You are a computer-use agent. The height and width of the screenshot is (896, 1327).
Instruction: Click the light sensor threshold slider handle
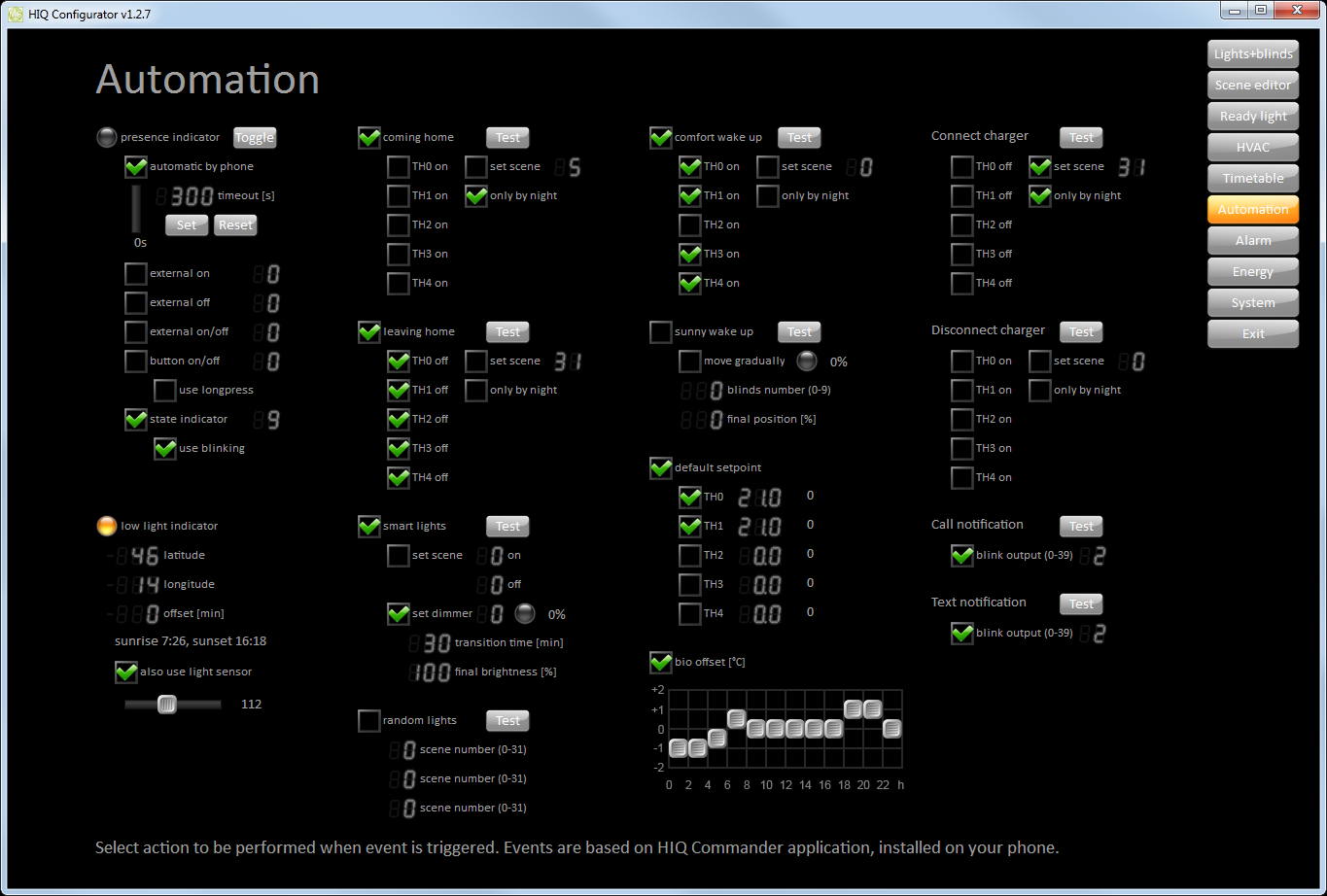point(167,705)
